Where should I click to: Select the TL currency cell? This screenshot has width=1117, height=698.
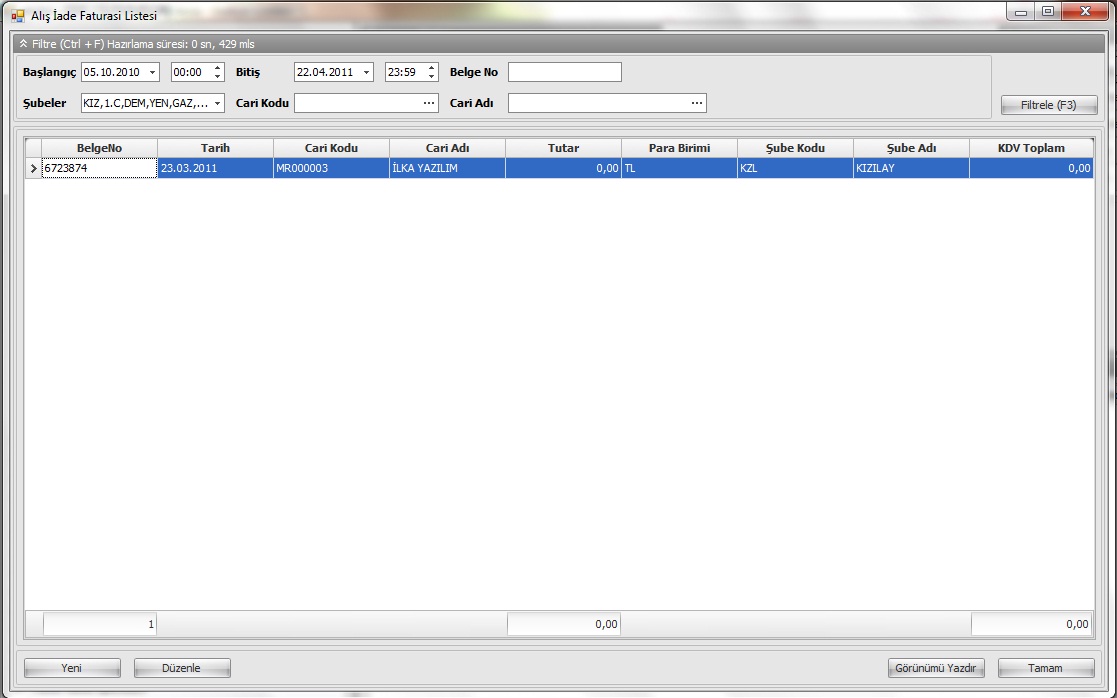(680, 168)
